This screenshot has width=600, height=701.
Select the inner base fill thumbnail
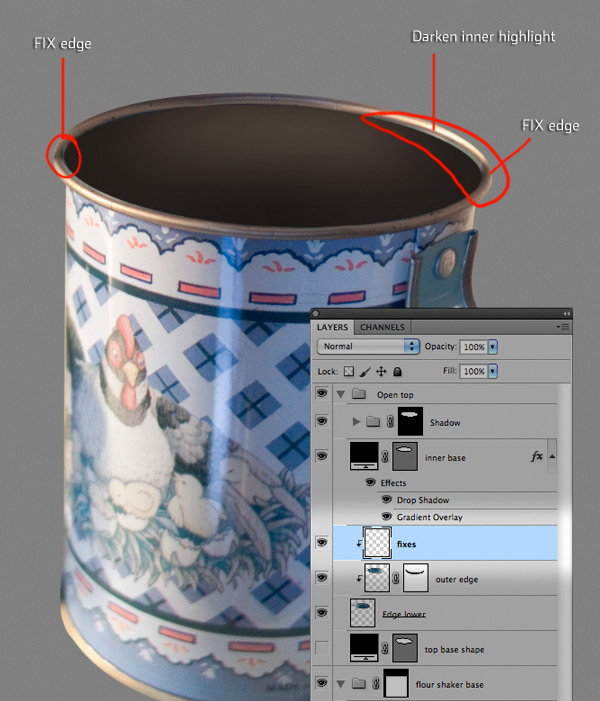pyautogui.click(x=364, y=456)
